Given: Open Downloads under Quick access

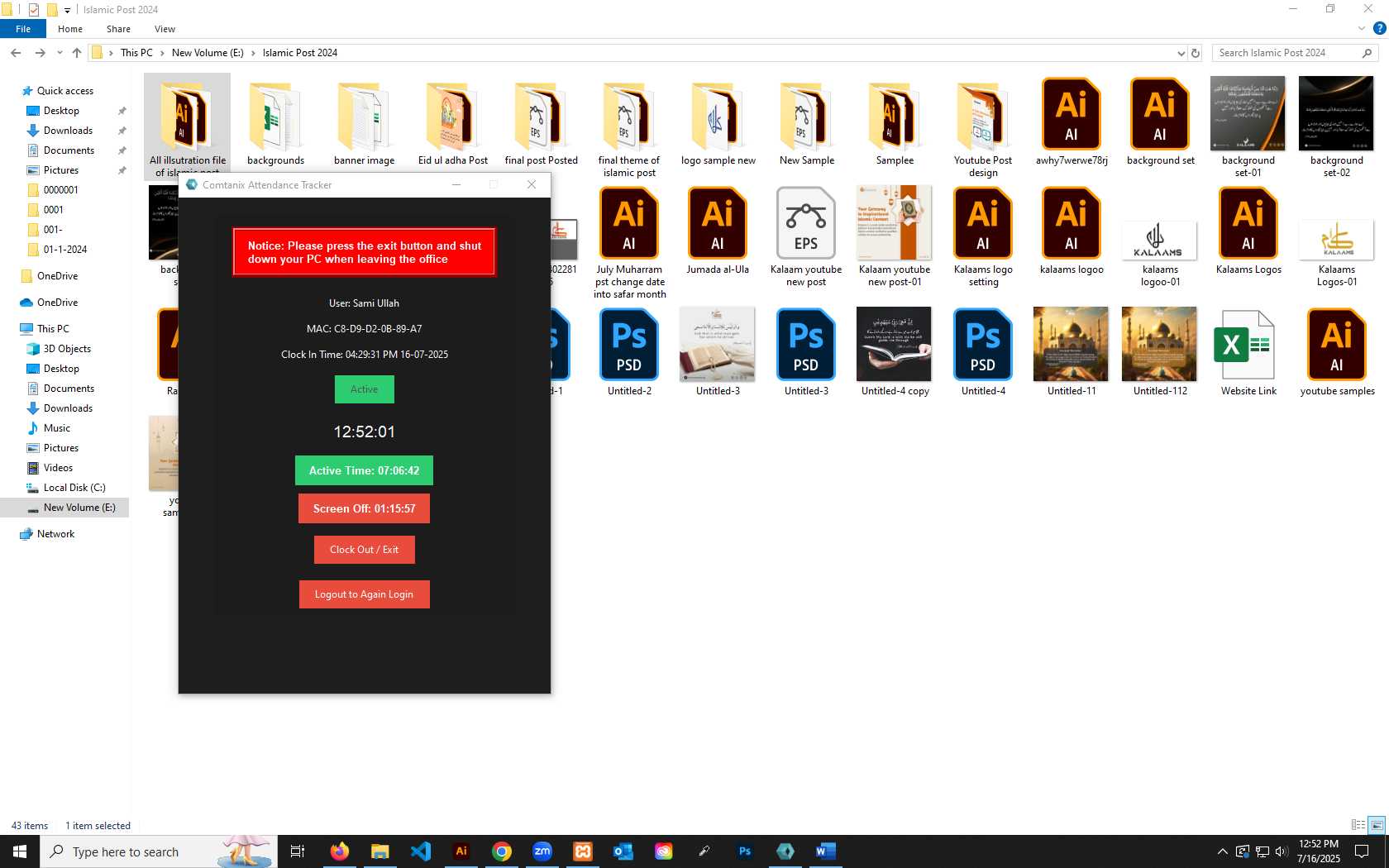Looking at the screenshot, I should 68,131.
